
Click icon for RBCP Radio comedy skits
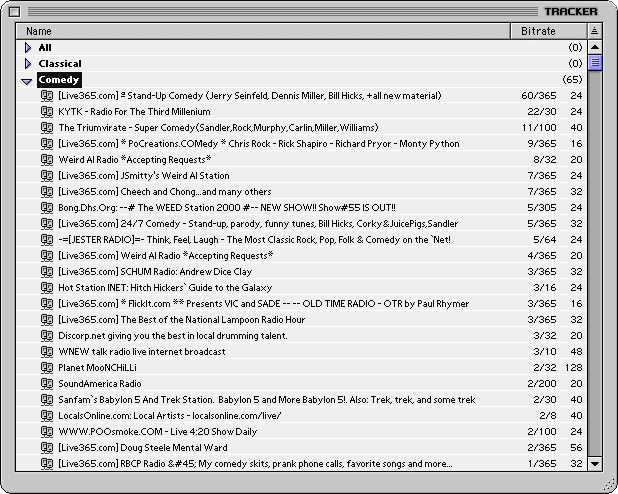(x=47, y=464)
